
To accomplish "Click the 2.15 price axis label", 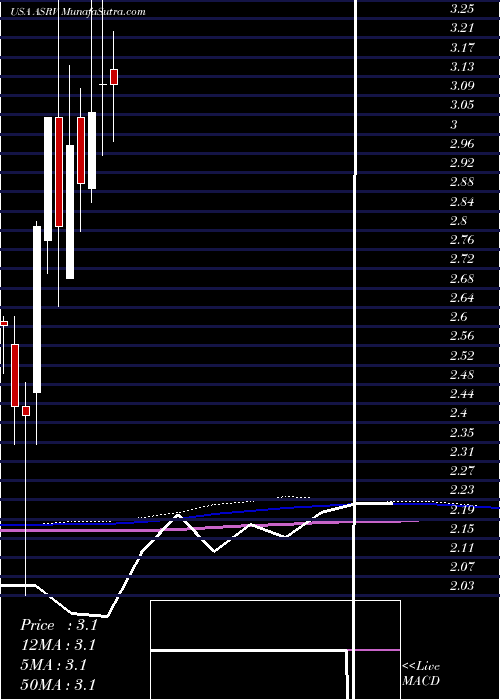I will (x=461, y=529).
